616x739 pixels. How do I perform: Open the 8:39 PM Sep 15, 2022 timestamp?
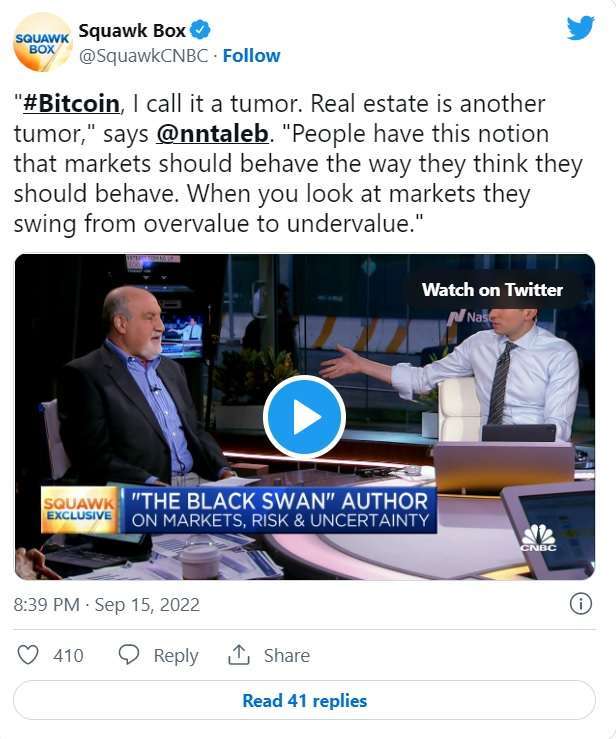click(107, 605)
